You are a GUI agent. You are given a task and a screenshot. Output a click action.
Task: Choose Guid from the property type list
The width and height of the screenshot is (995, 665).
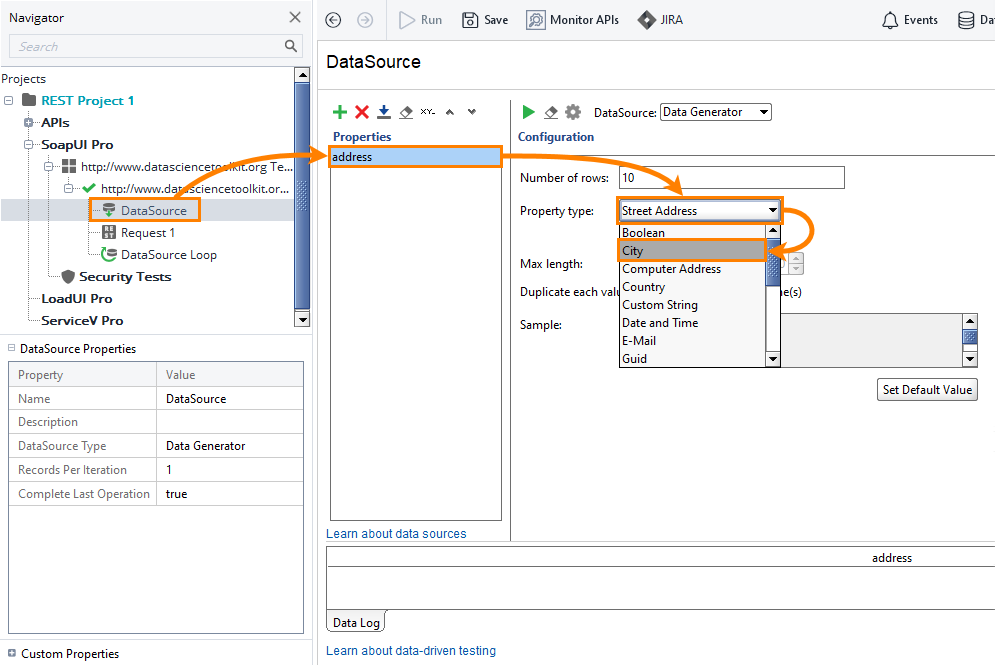coord(693,359)
